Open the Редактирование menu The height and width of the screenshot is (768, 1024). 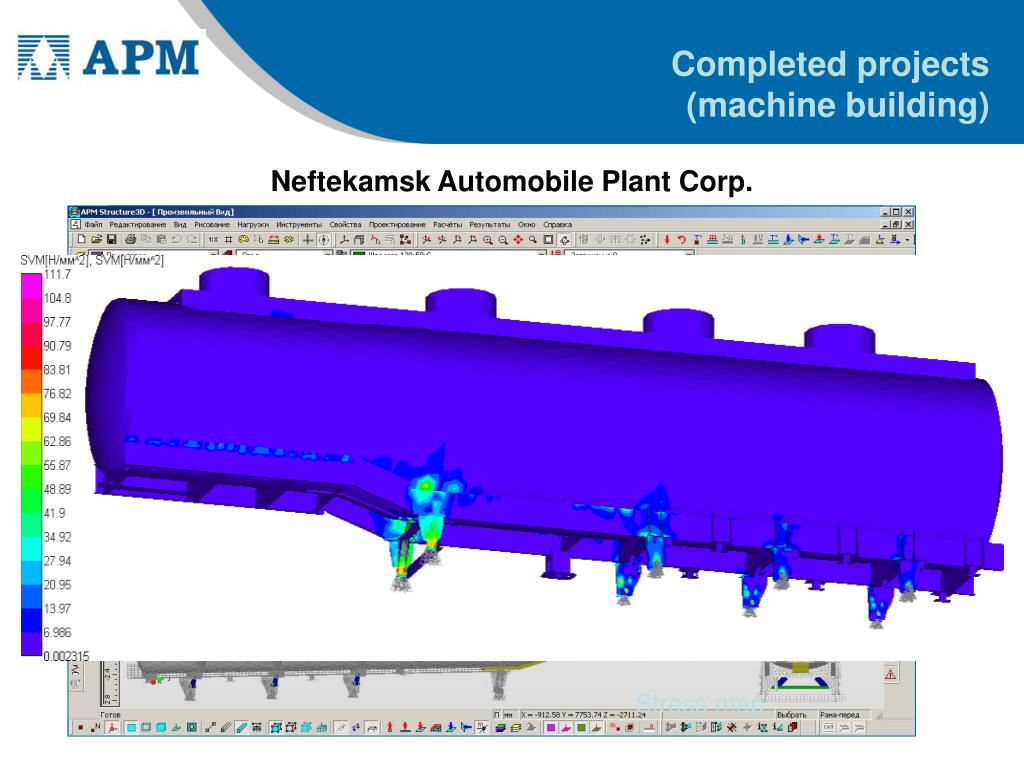coord(137,225)
